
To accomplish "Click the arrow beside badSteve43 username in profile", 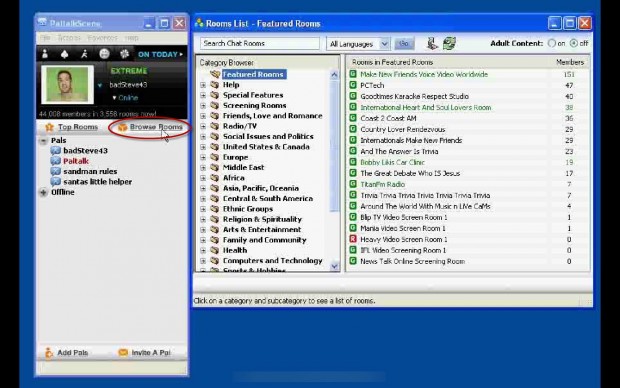I will click(100, 85).
